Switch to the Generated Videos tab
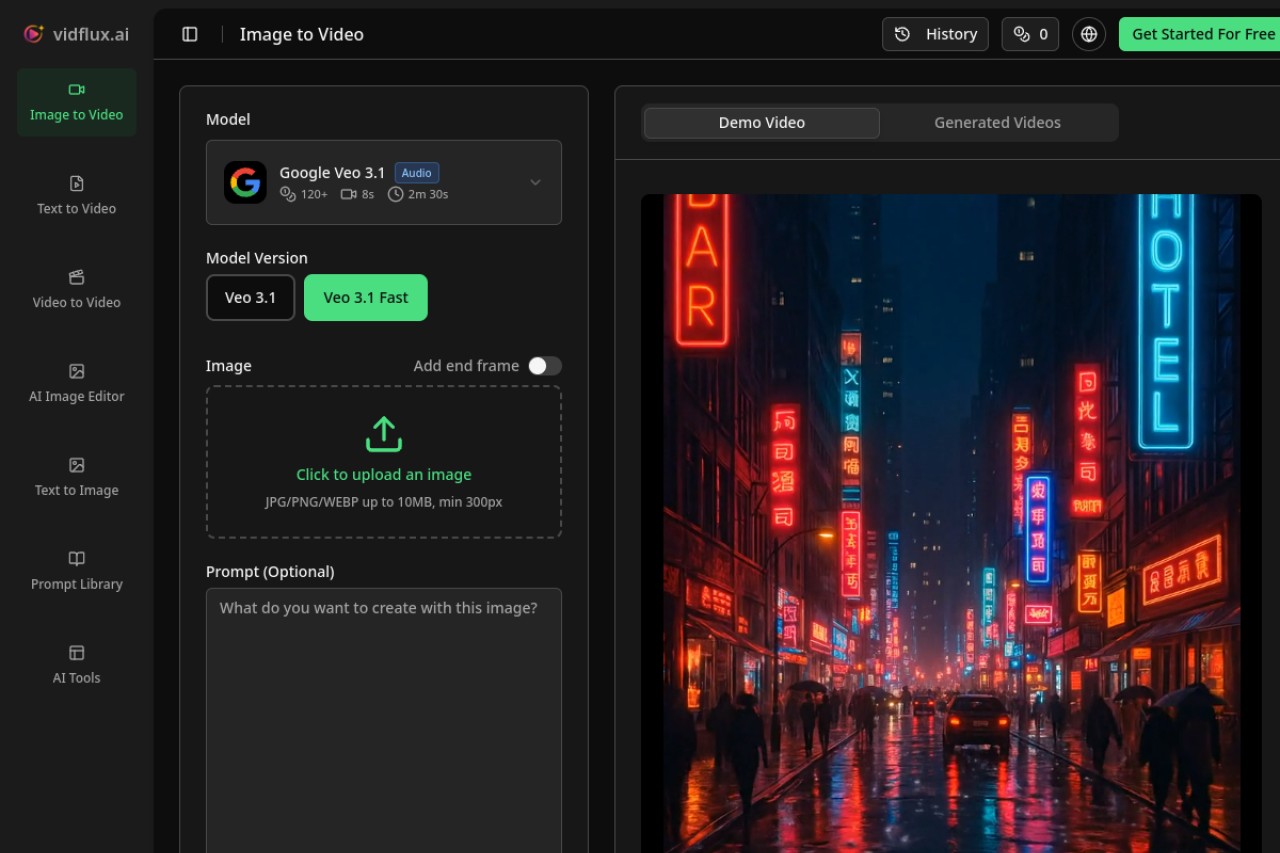1280x853 pixels. [998, 123]
